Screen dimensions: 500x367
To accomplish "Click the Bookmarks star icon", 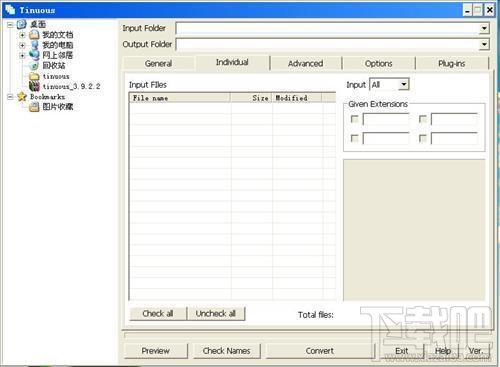I will (x=22, y=97).
